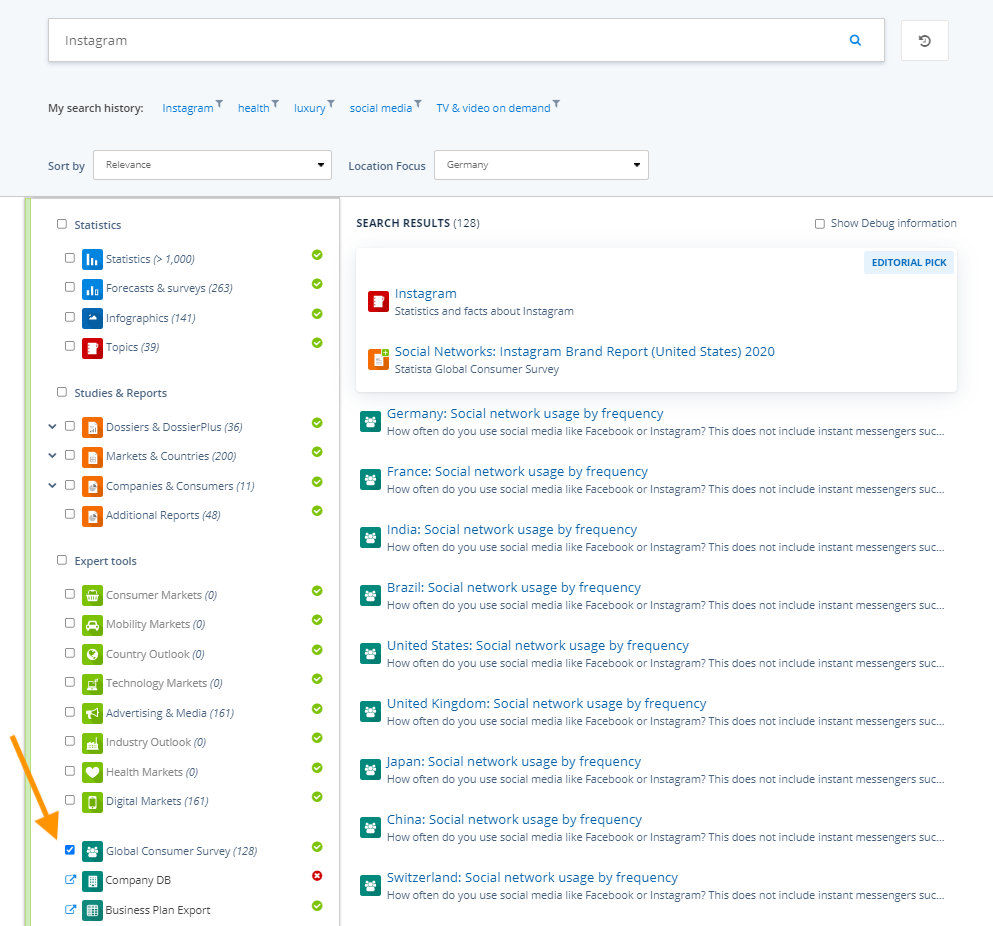Click the Global Consumer Survey people icon

92,851
